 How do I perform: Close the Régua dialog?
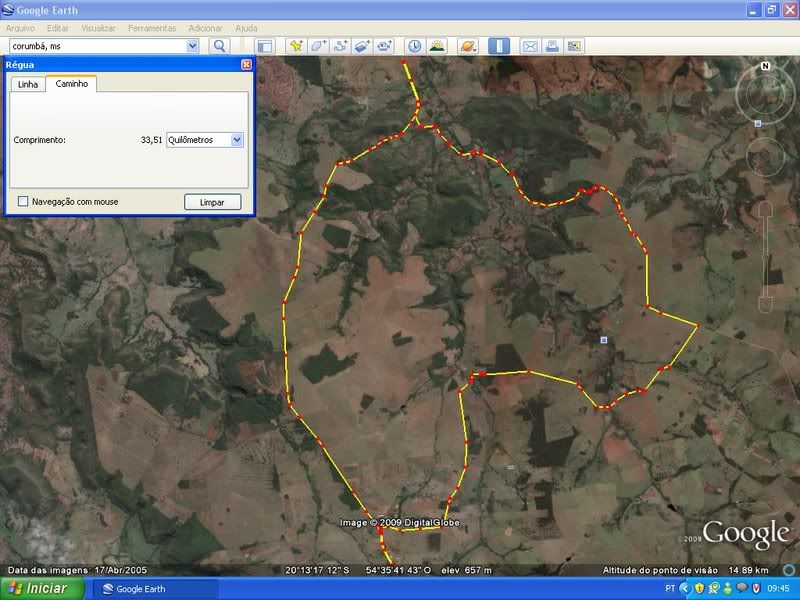tap(246, 64)
